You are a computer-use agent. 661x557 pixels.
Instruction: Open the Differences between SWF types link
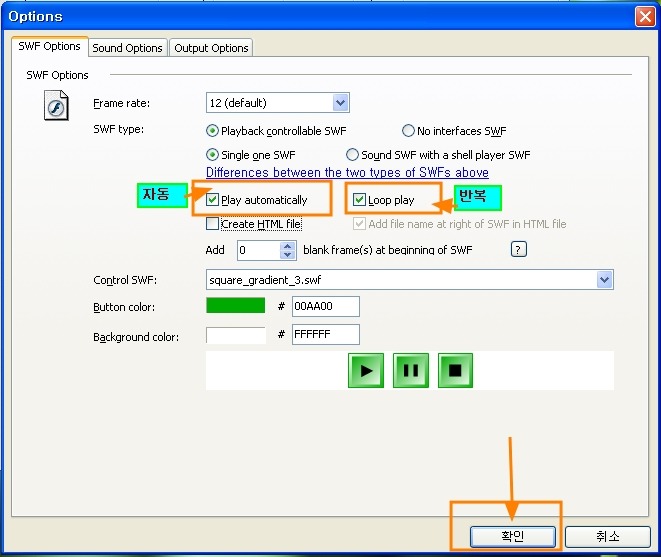pyautogui.click(x=347, y=173)
